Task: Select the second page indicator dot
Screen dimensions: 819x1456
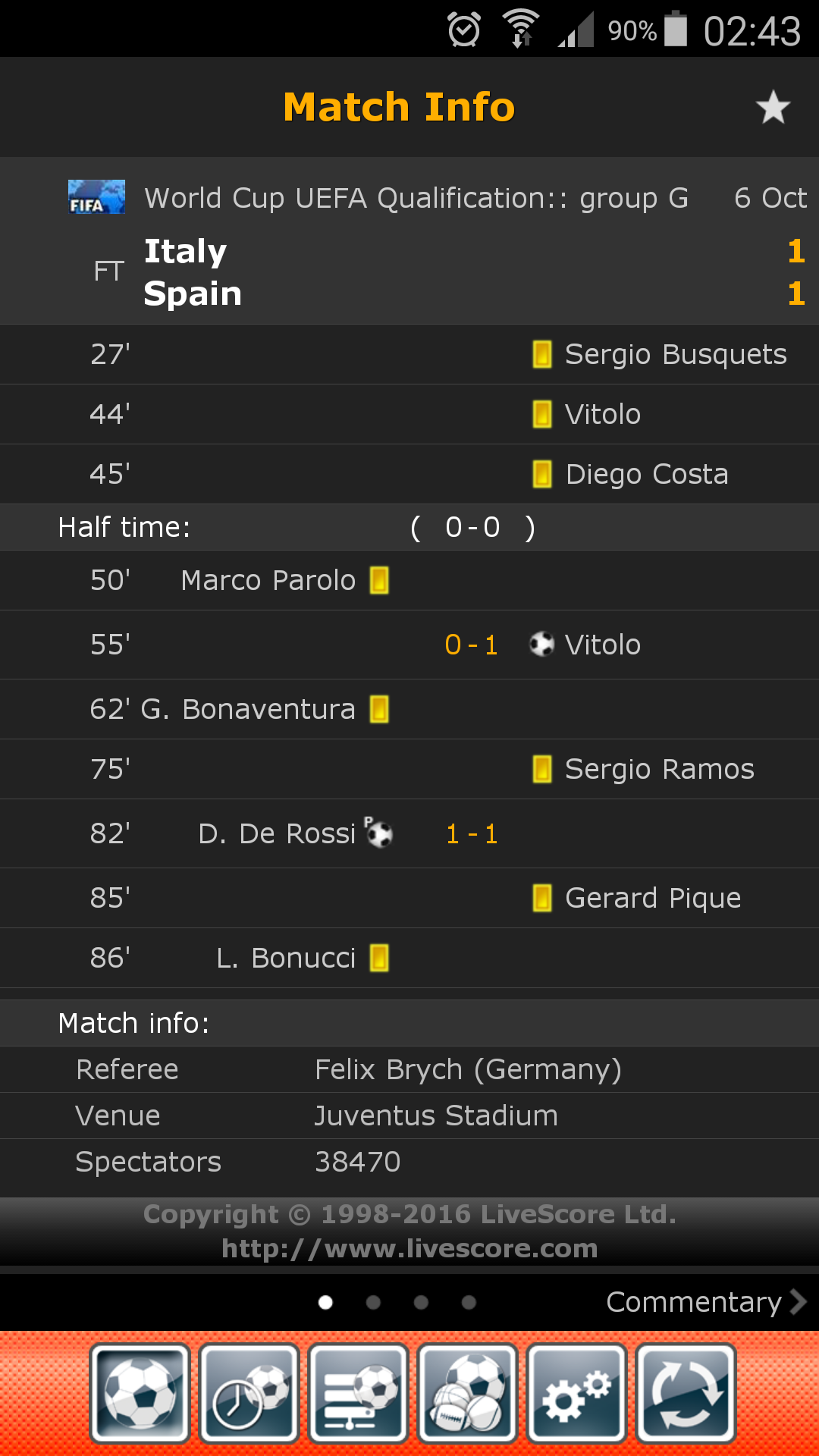Action: coord(373,1302)
